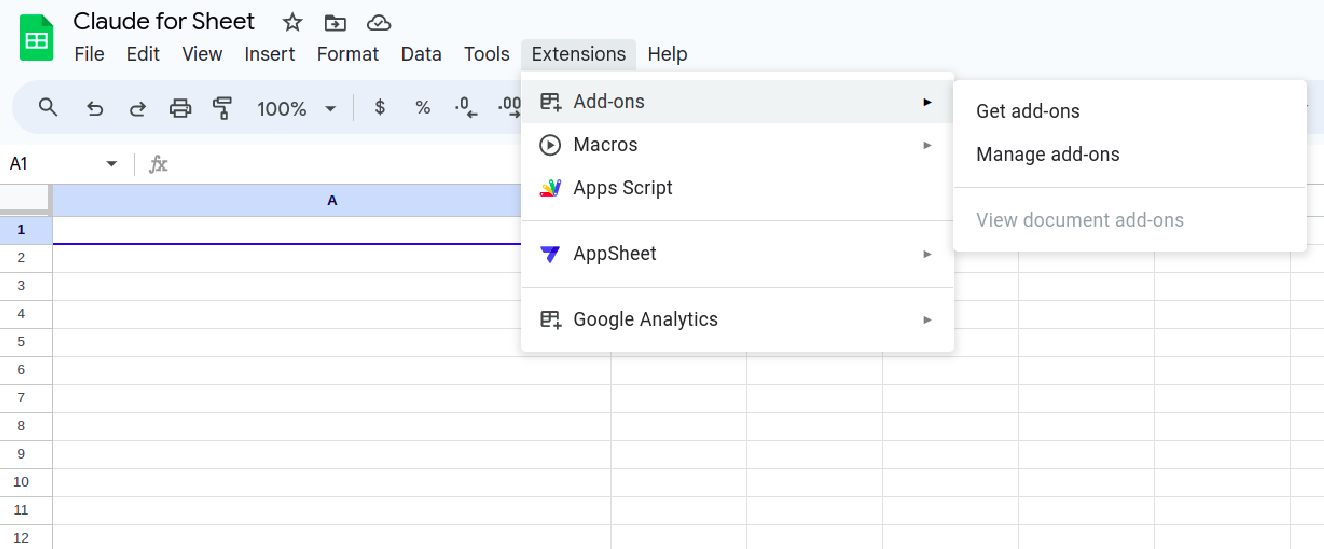Select the AppSheet menu entry
Screen dimensions: 1324x549
click(737, 254)
